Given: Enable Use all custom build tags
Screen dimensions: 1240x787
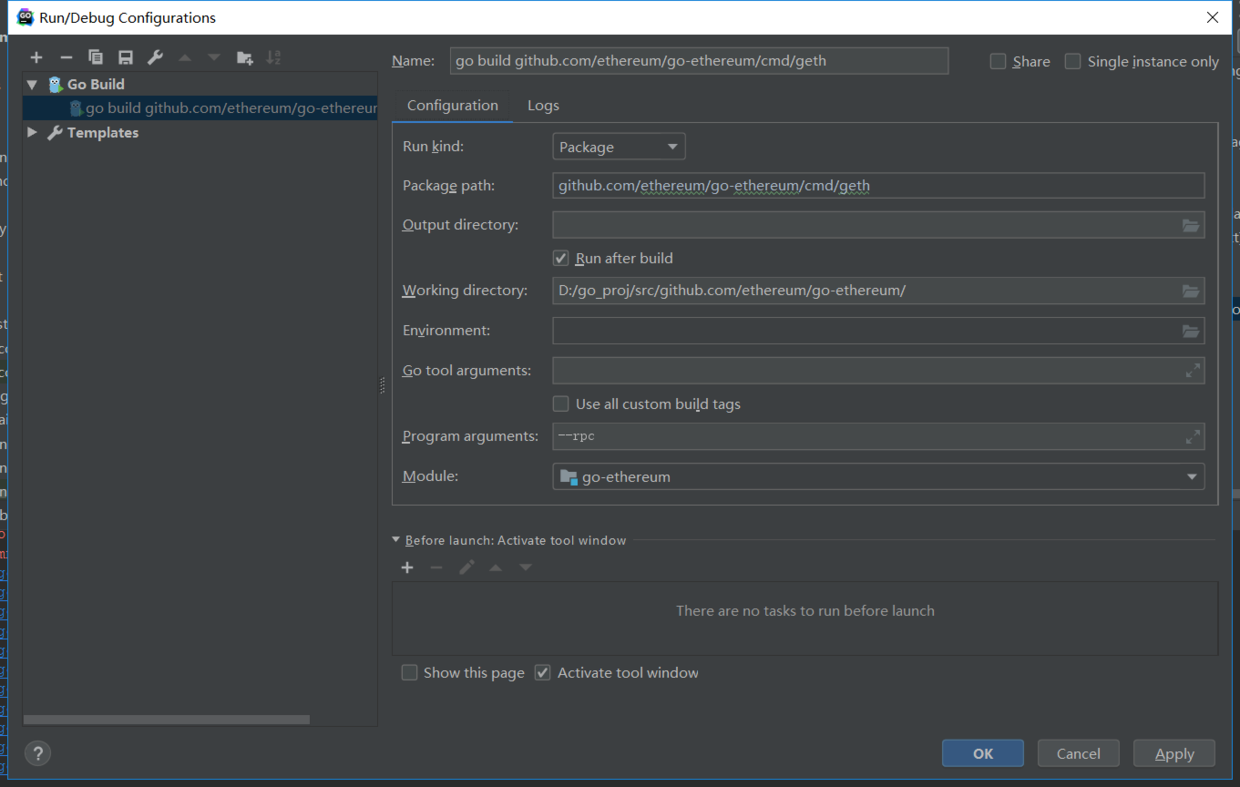Looking at the screenshot, I should 561,404.
